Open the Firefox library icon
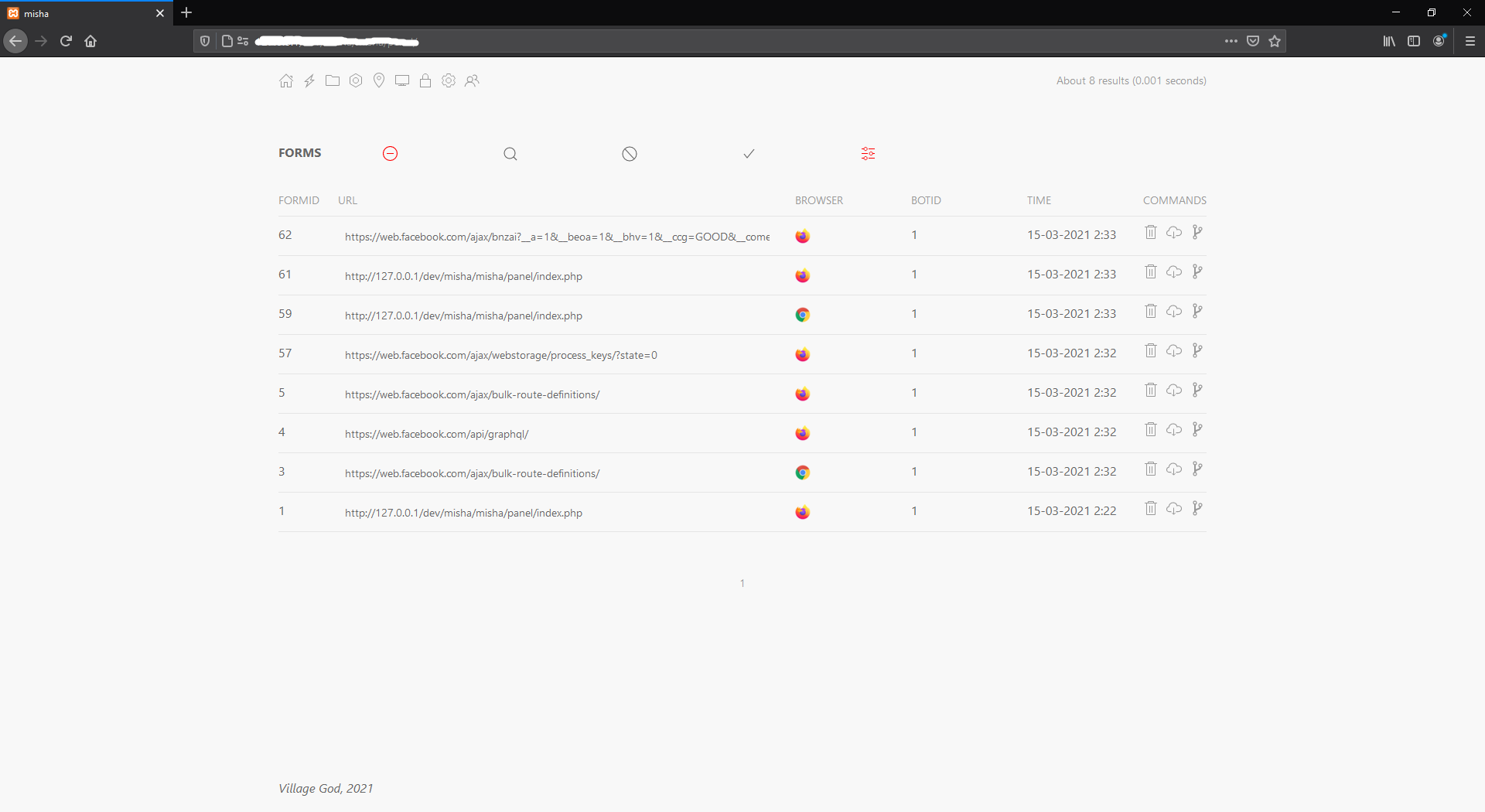The image size is (1485, 812). coord(1389,41)
